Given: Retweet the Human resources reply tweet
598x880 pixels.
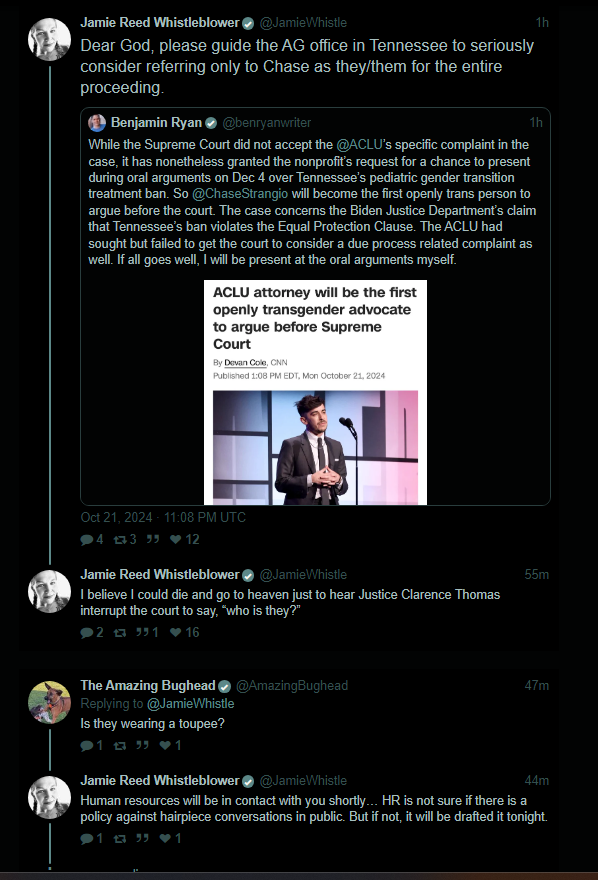Looking at the screenshot, I should [120, 839].
